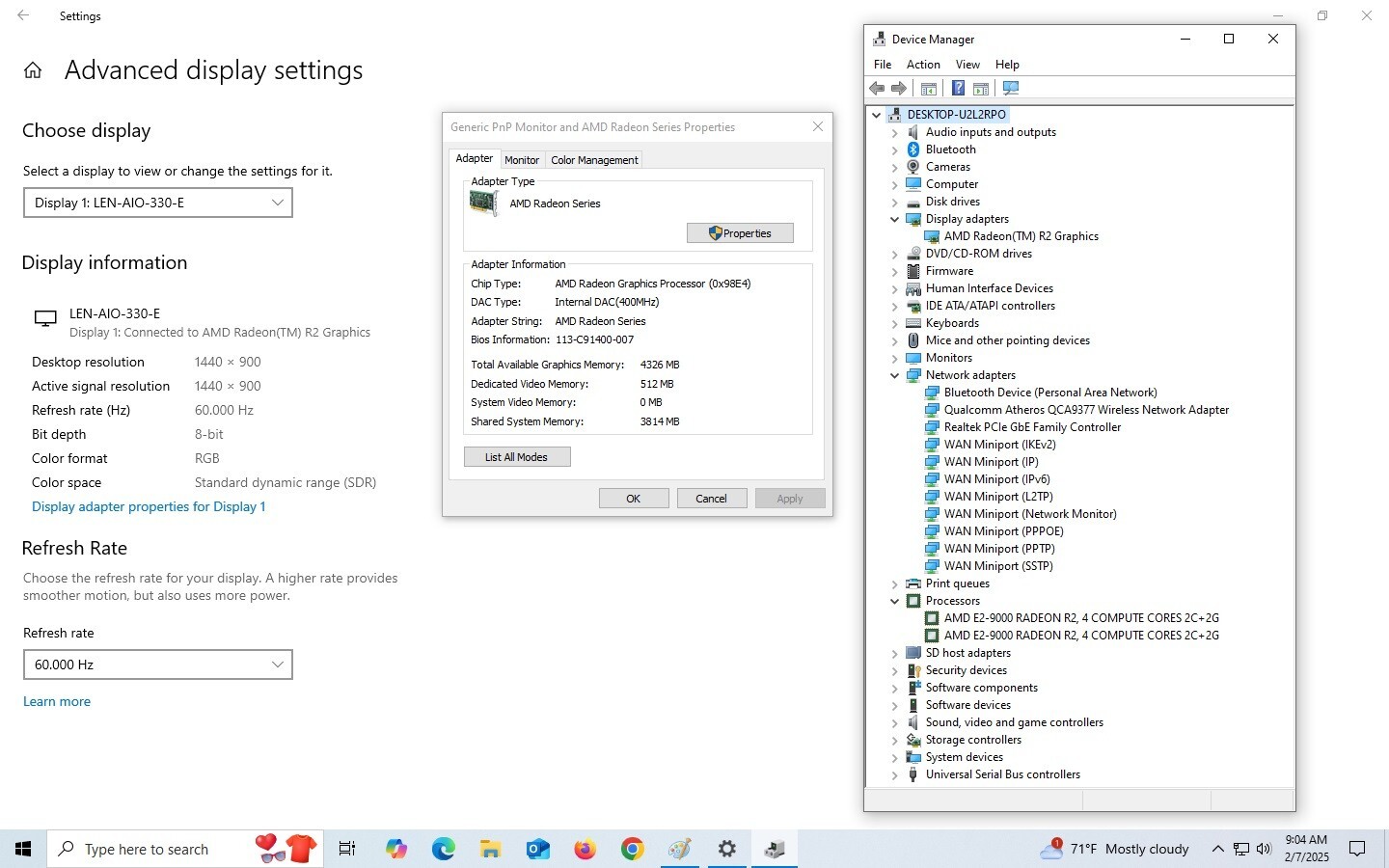Open the Action menu in Device Manager
Image resolution: width=1389 pixels, height=868 pixels.
923,65
